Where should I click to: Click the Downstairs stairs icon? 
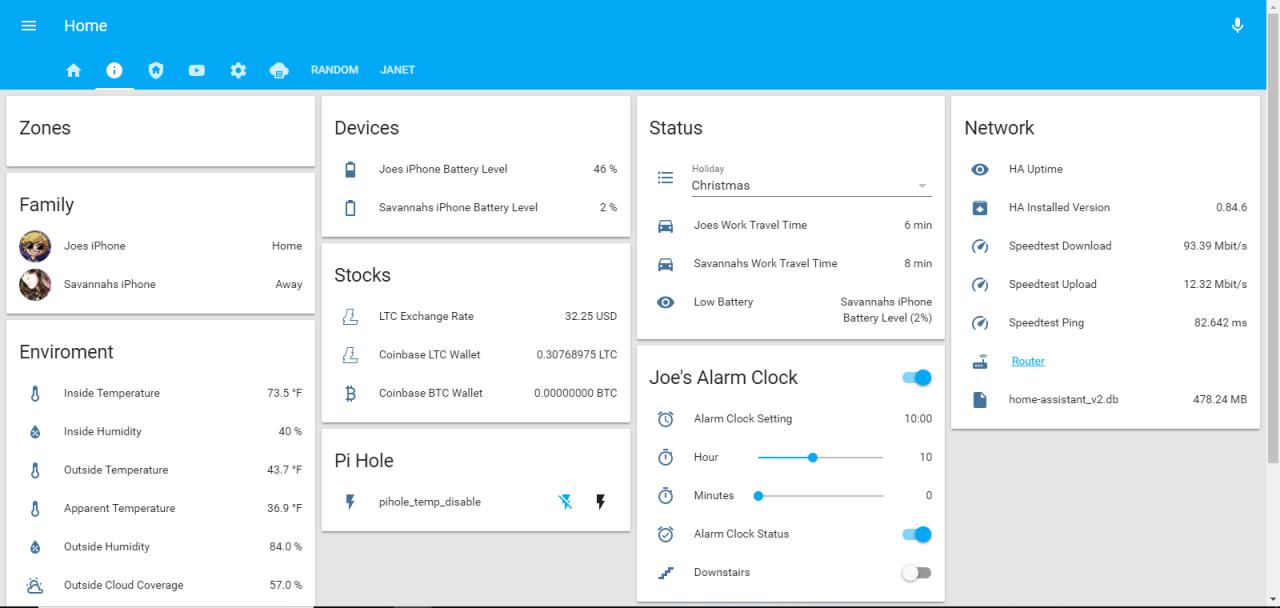[x=665, y=573]
